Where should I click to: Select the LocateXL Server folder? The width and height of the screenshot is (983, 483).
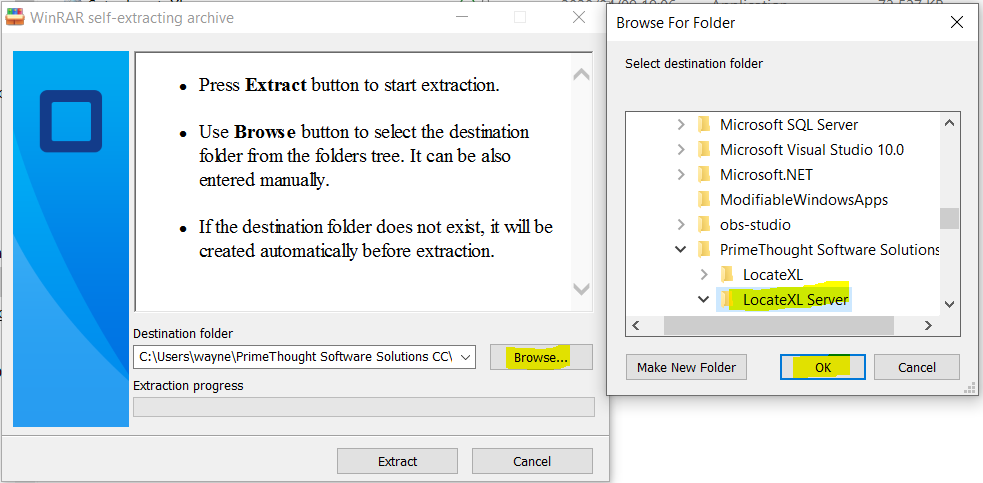coord(795,299)
